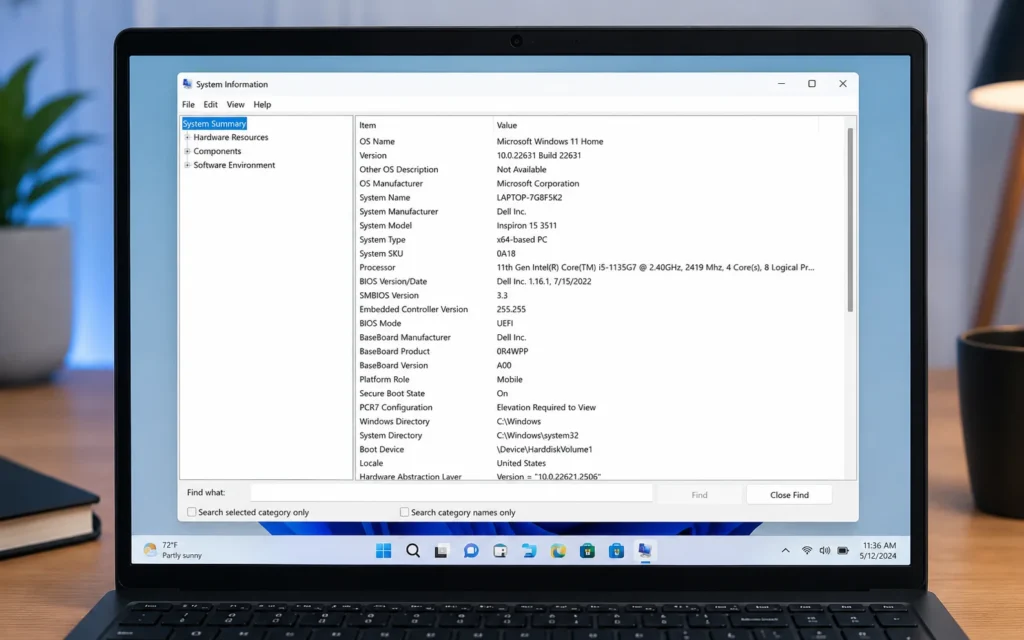Select the Locale row label
Screen dimensions: 1024x640
point(371,463)
